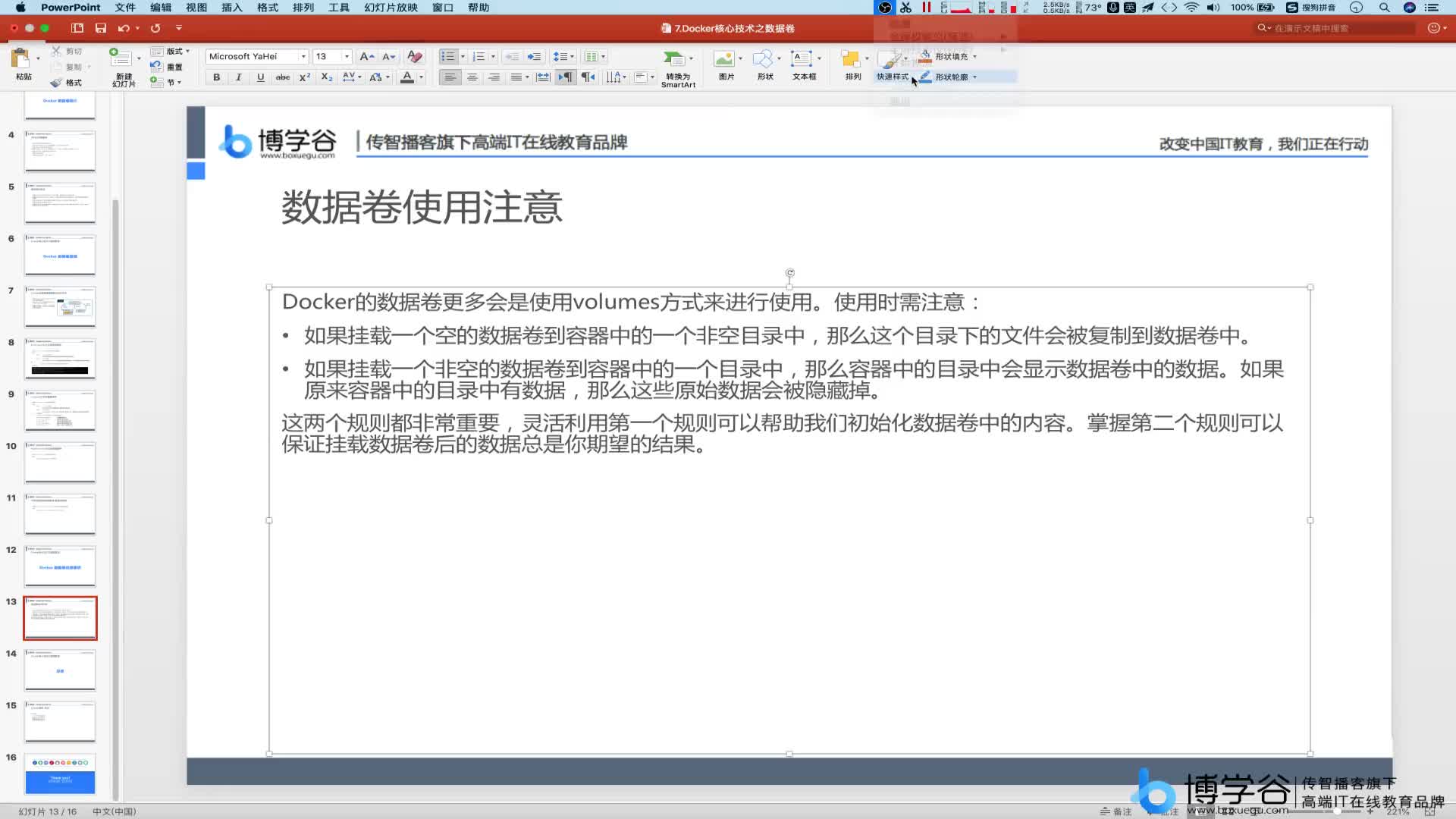Click the shape outline pen swatch

[925, 77]
